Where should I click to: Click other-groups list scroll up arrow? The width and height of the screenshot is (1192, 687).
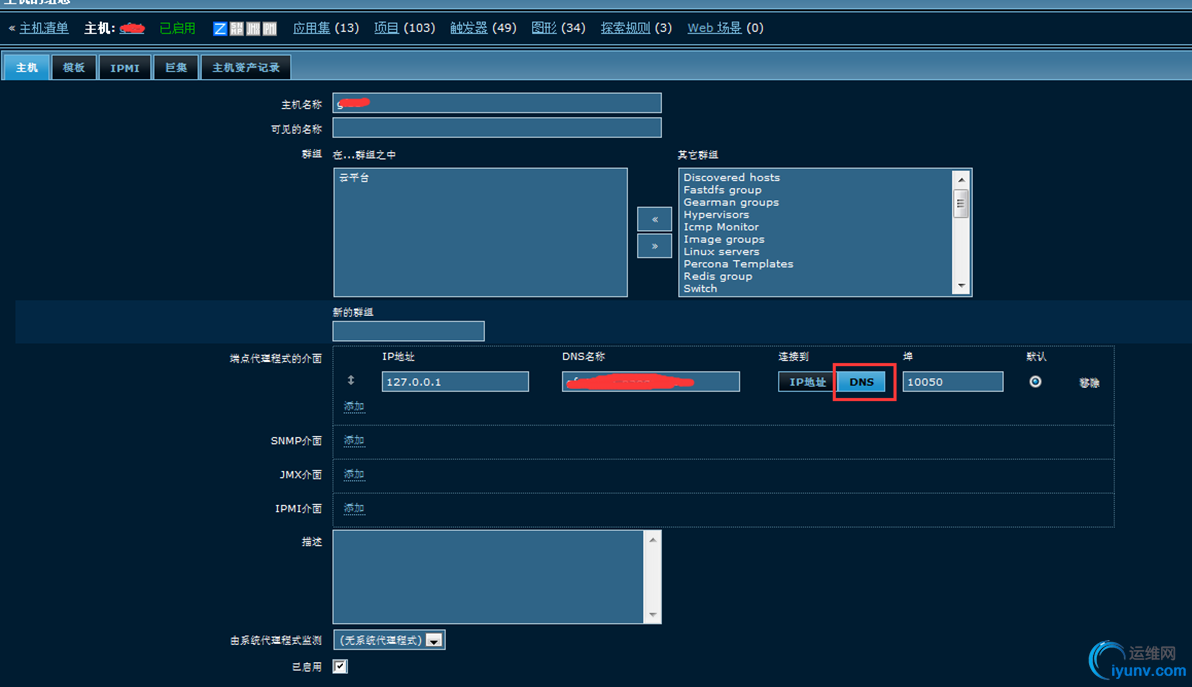tap(961, 179)
